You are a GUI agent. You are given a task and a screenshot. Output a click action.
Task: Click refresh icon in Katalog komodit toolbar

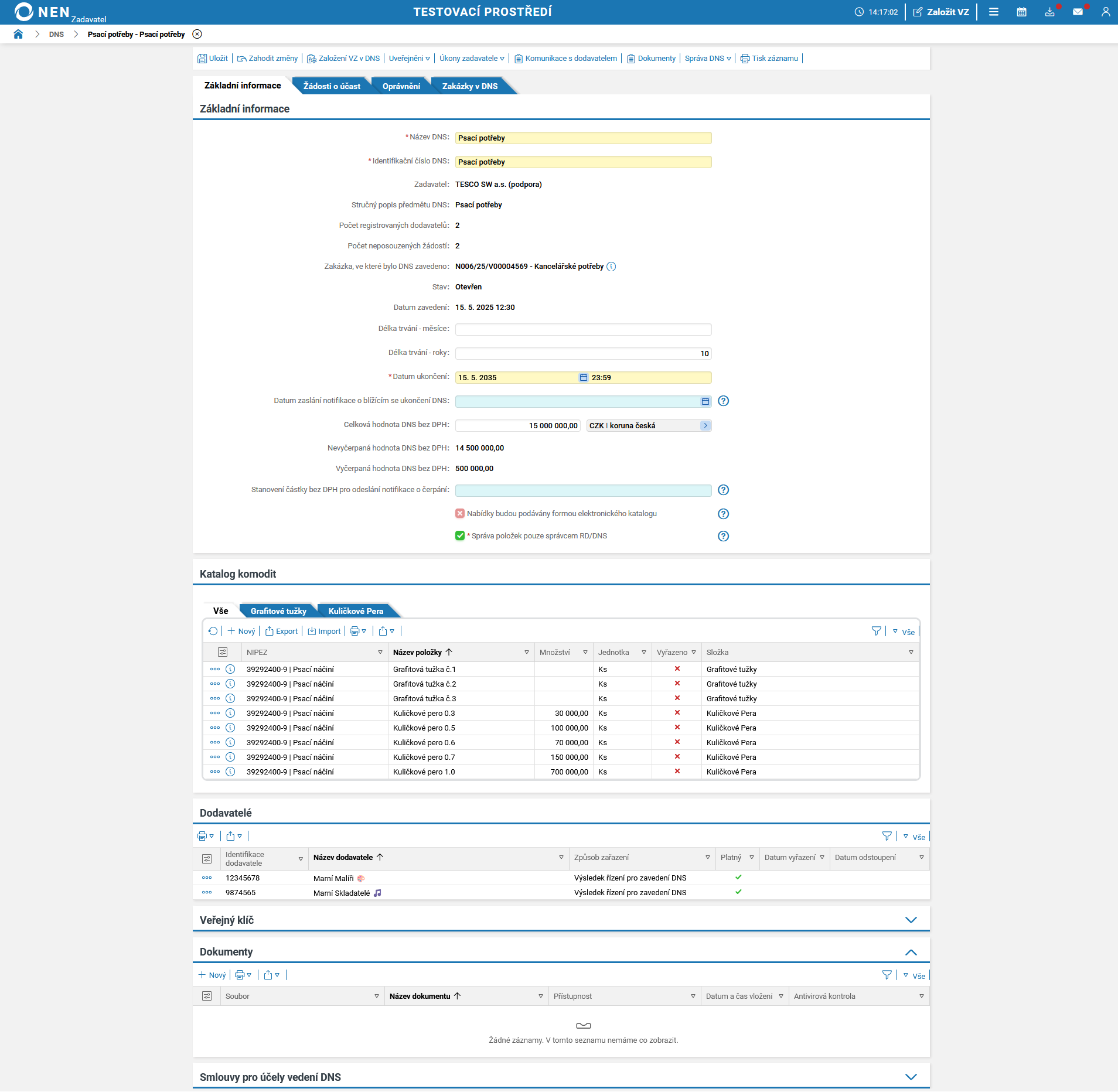[x=213, y=631]
